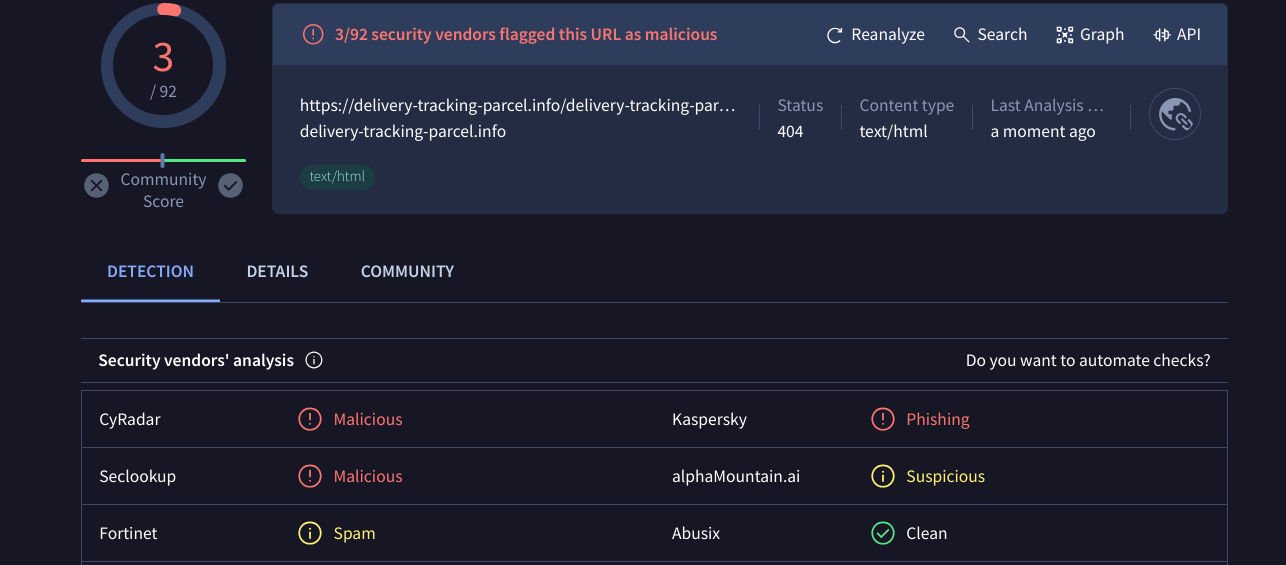Open the Graph view icon

pyautogui.click(x=1065, y=35)
